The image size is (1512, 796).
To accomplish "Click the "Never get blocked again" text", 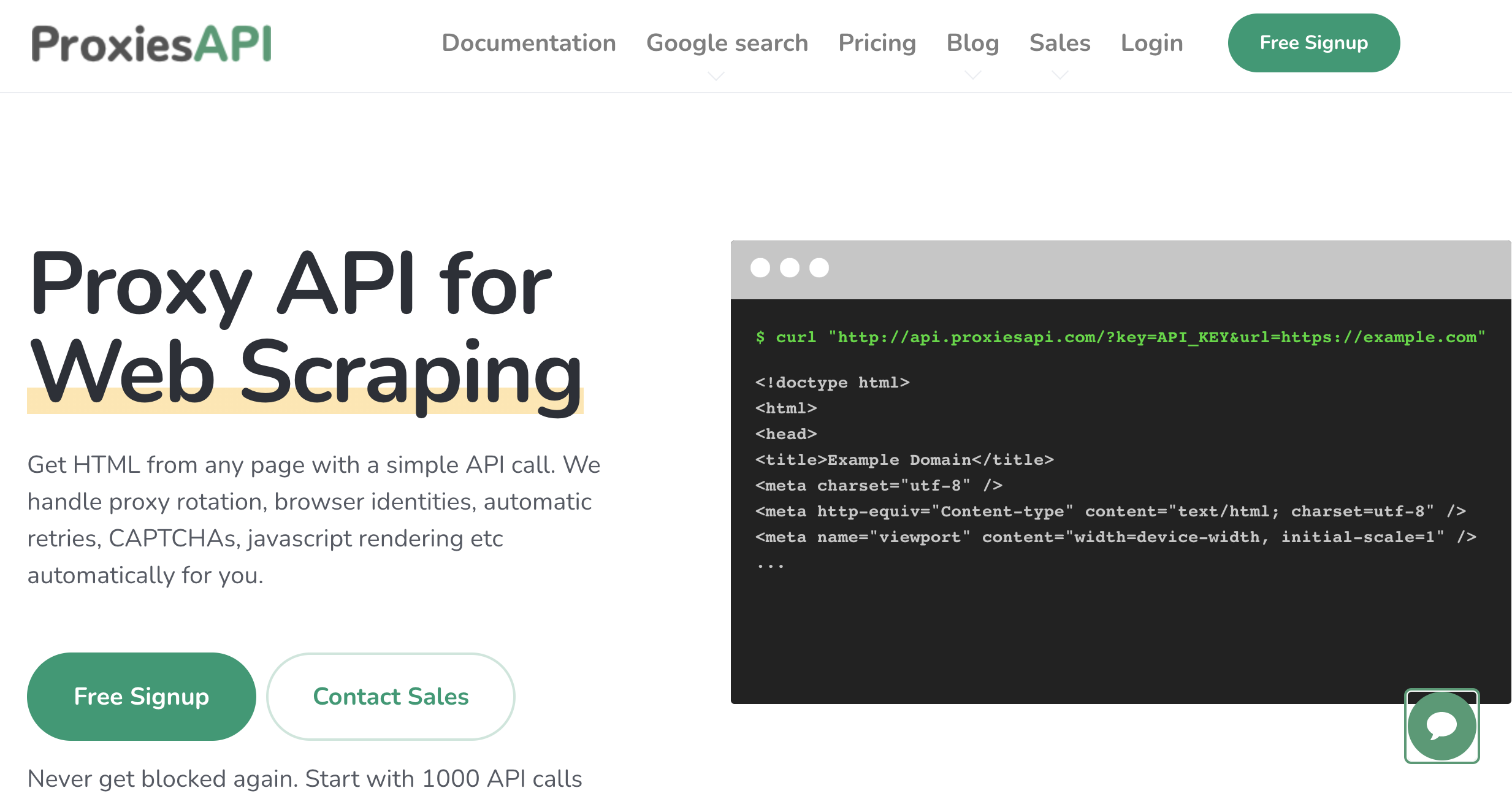I will (x=305, y=779).
